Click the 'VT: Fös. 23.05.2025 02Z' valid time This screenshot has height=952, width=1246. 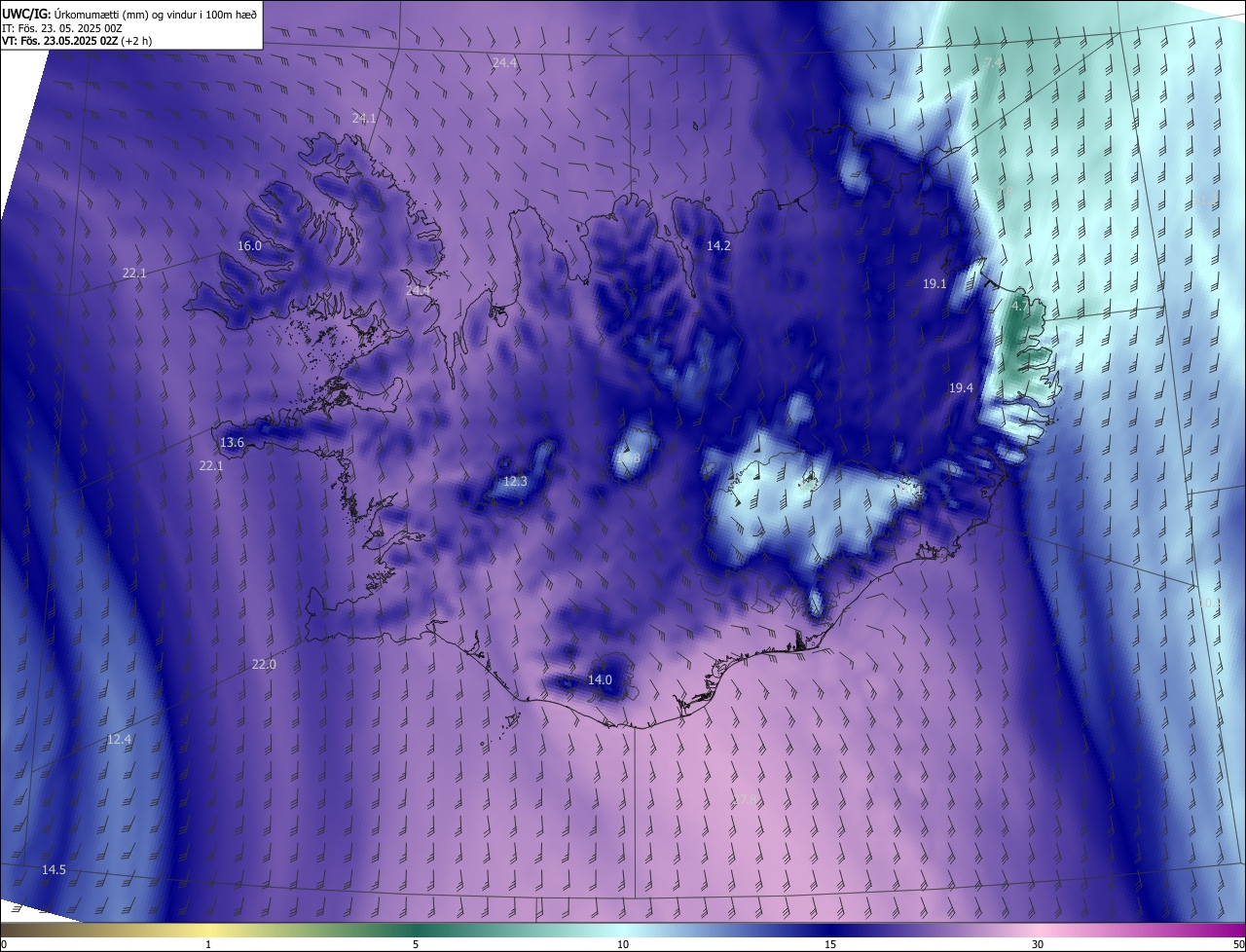pyautogui.click(x=58, y=41)
